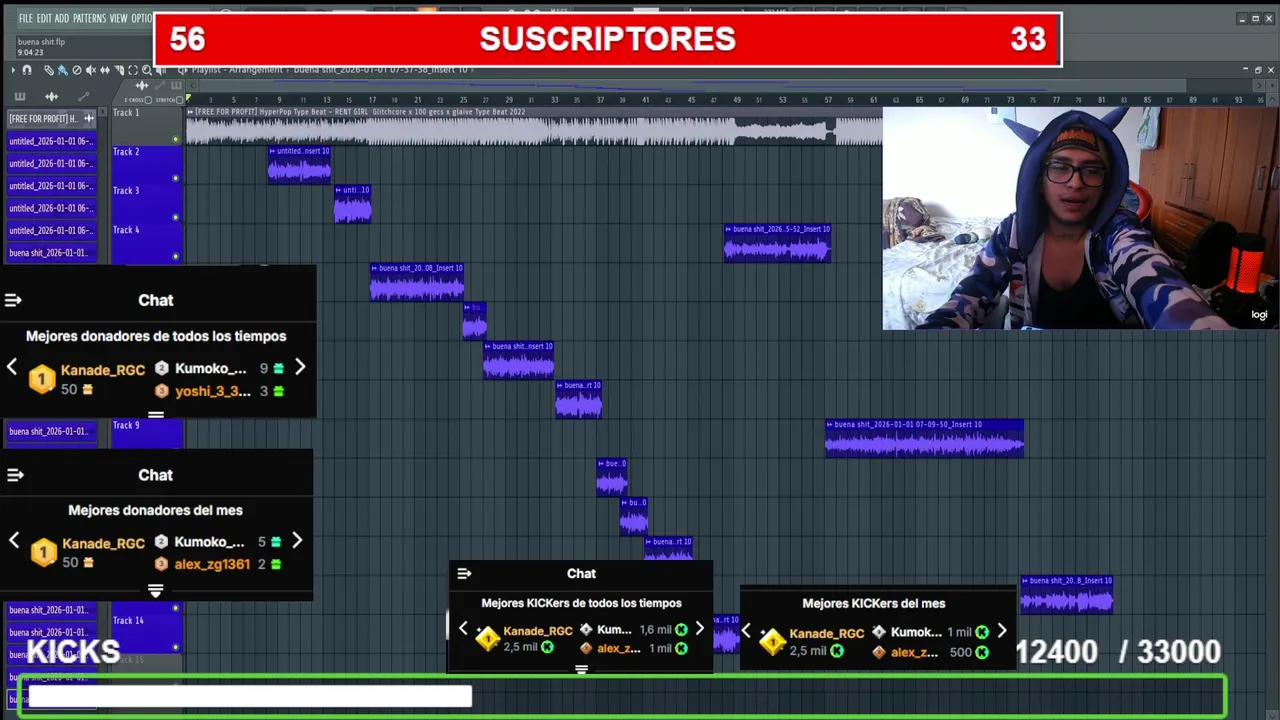Go to next all-time donors page
The width and height of the screenshot is (1280, 720).
[300, 367]
